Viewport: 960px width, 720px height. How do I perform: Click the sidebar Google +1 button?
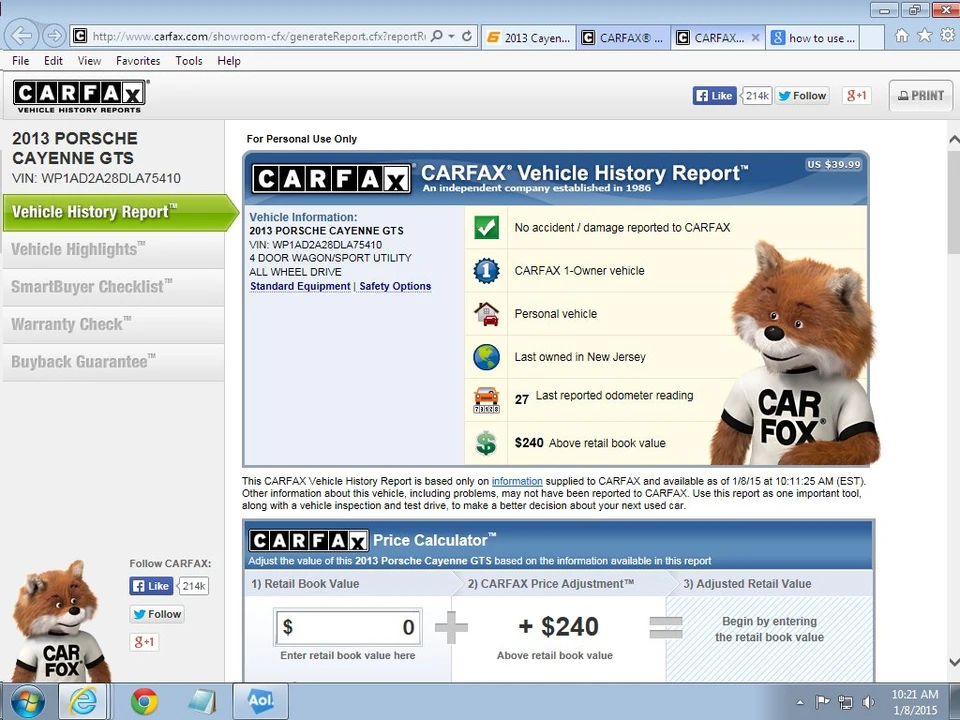pos(144,642)
